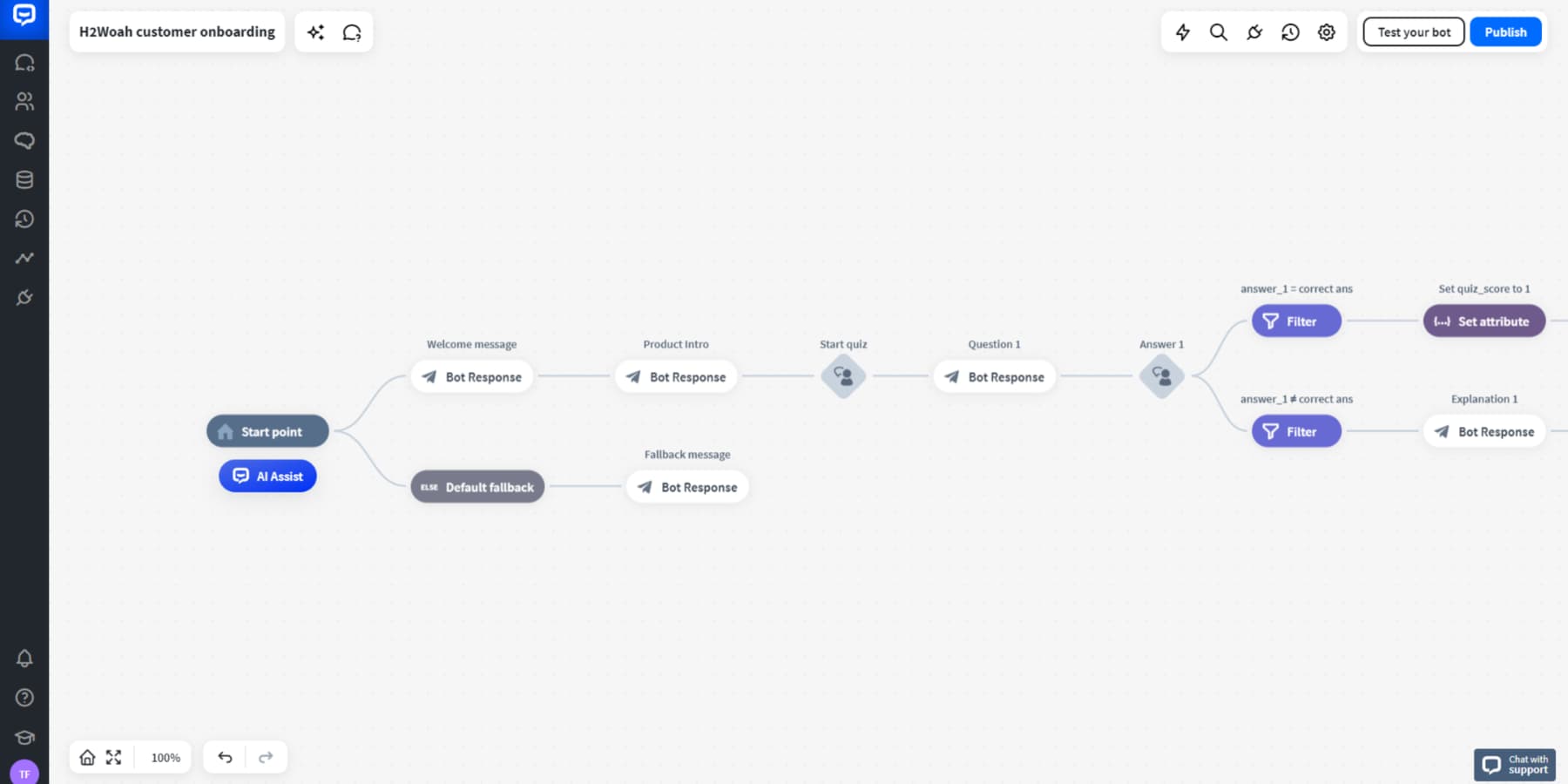
Task: Fit flow to screen using expand icon
Action: point(113,757)
